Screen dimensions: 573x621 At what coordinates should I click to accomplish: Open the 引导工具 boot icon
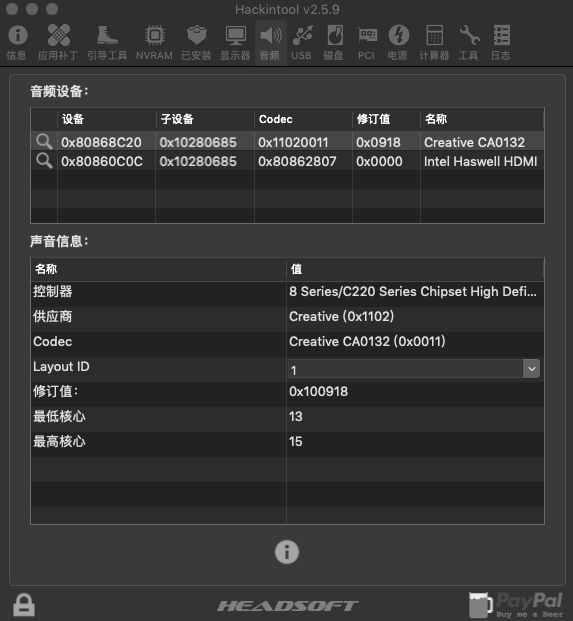pyautogui.click(x=107, y=42)
